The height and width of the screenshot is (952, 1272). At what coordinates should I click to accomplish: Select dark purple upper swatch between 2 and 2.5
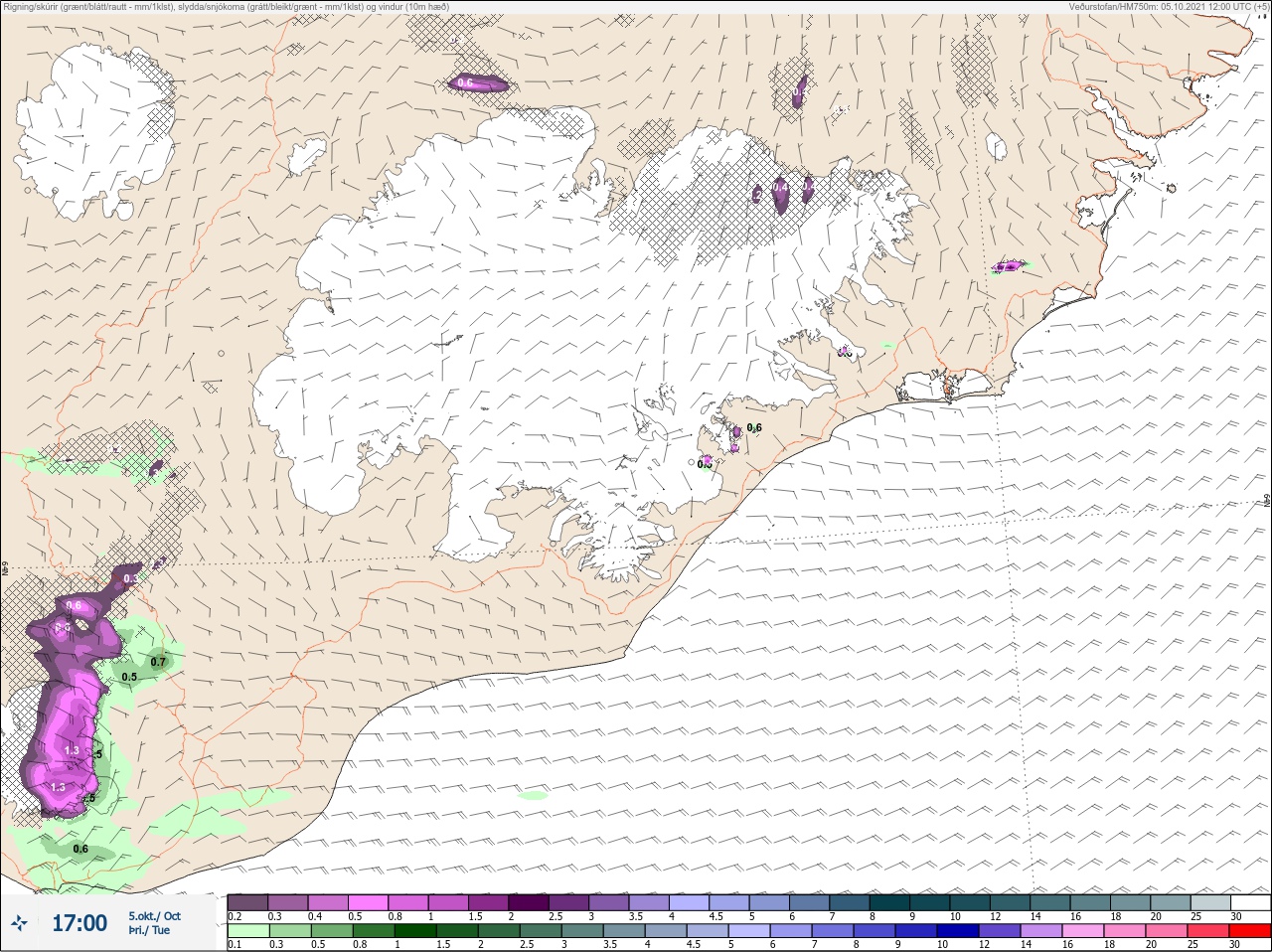(529, 902)
